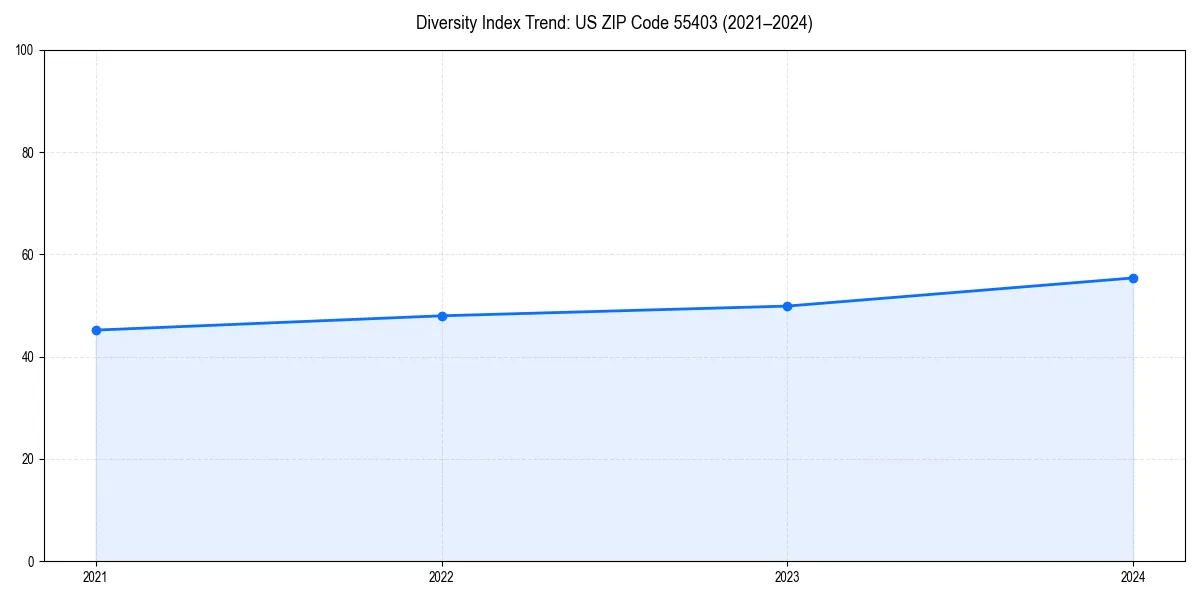Click the 20 y-axis tick label

(x=27, y=456)
